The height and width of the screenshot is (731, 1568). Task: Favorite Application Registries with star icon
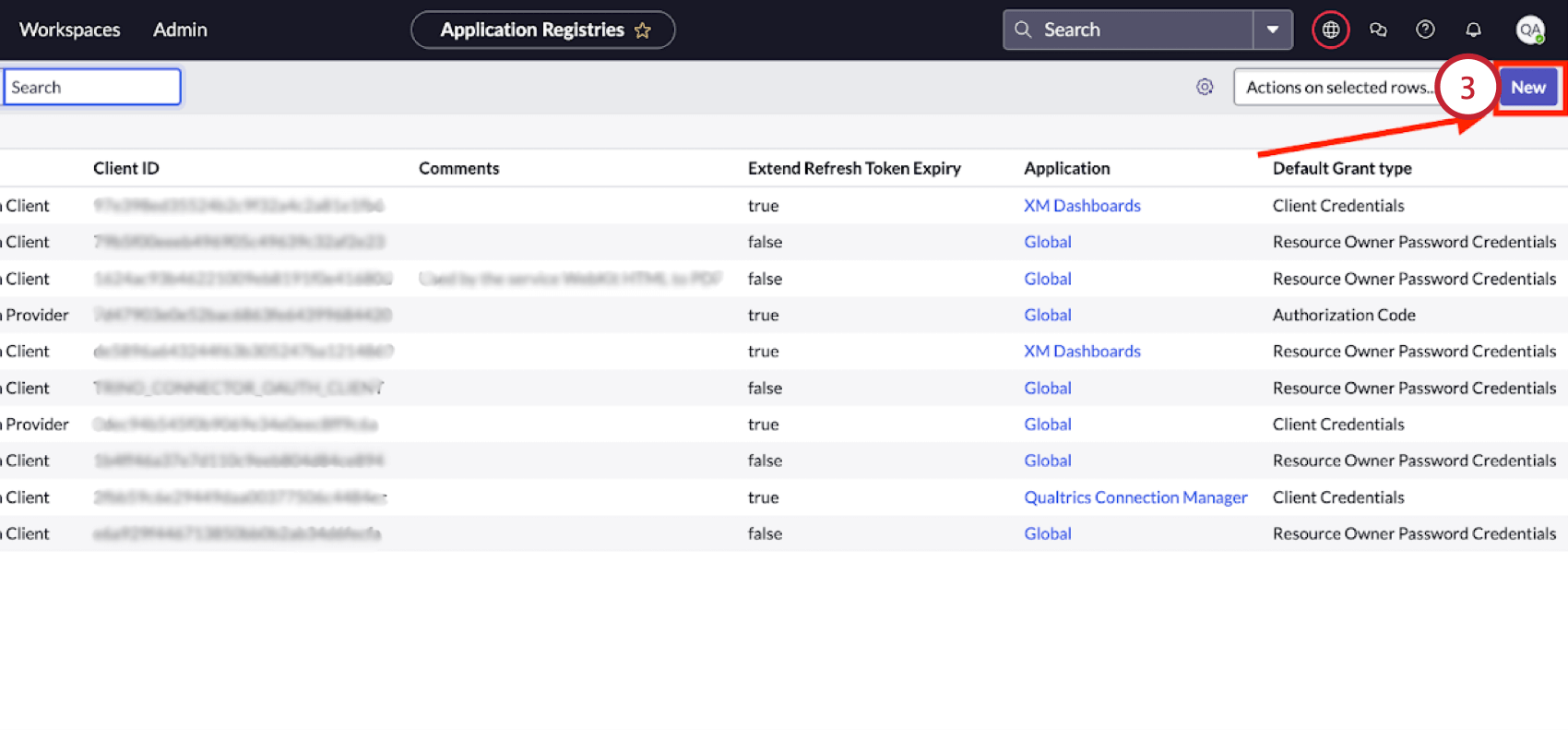643,30
